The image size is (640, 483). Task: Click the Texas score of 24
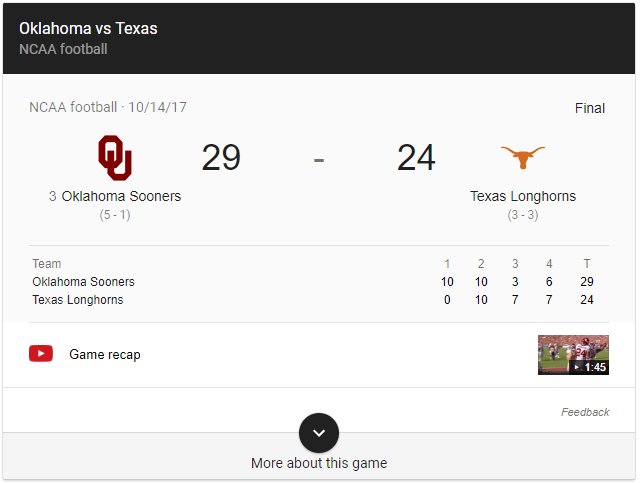[x=416, y=158]
